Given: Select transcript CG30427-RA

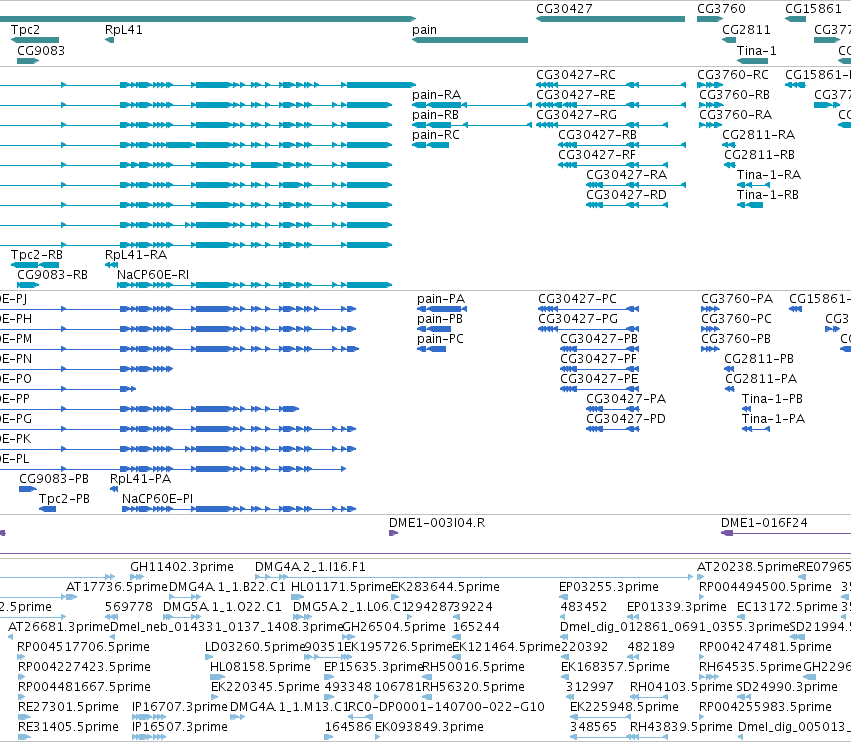Looking at the screenshot, I should tap(626, 175).
